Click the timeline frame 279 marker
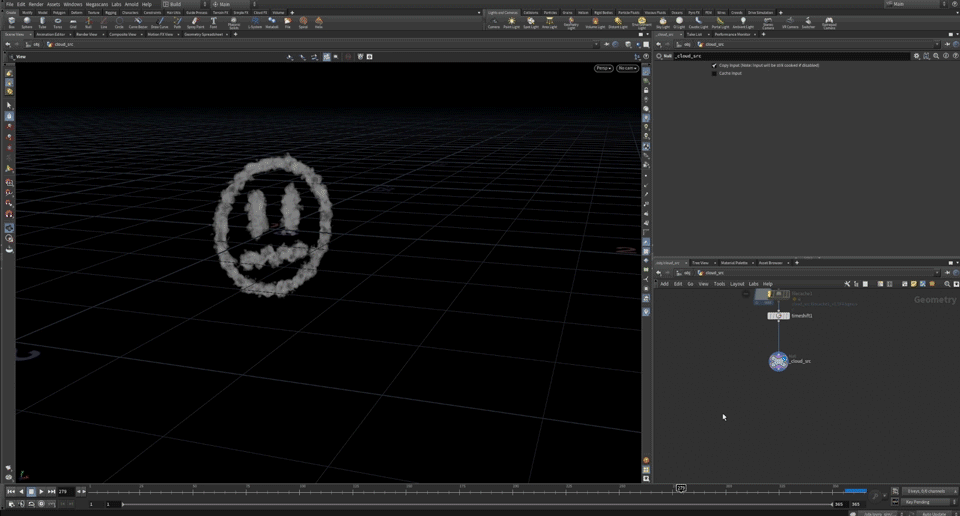960x516 pixels. pyautogui.click(x=681, y=488)
